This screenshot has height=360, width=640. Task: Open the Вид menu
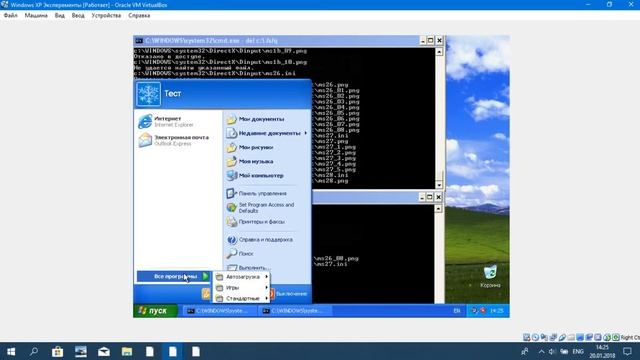tap(60, 16)
